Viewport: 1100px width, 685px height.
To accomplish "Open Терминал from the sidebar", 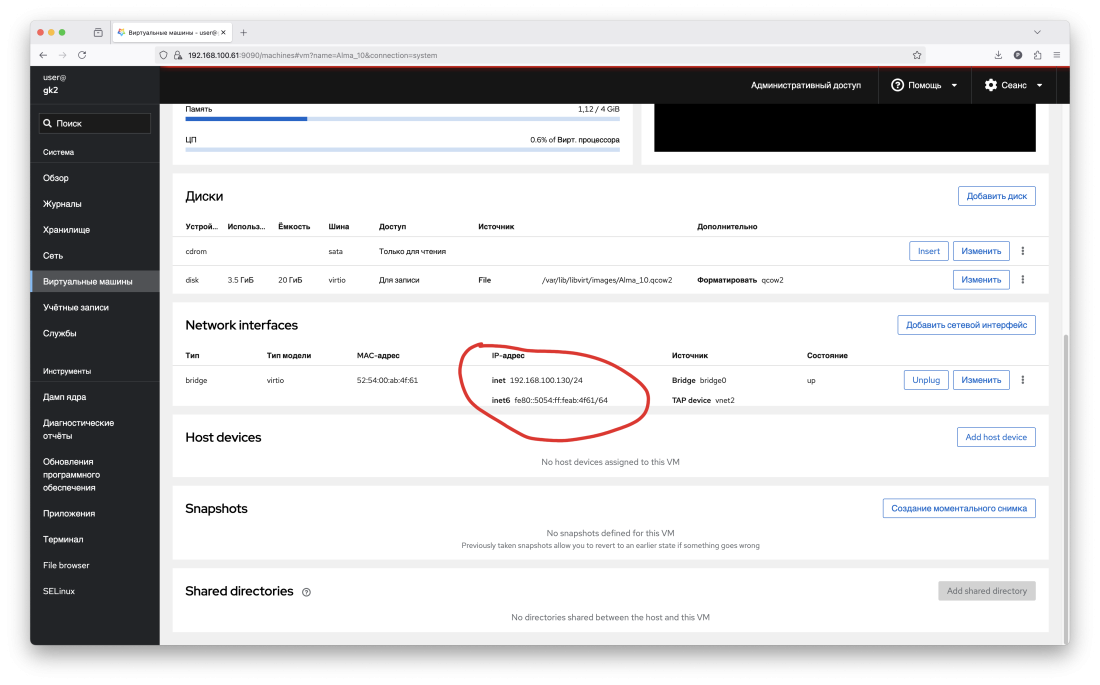I will point(63,540).
